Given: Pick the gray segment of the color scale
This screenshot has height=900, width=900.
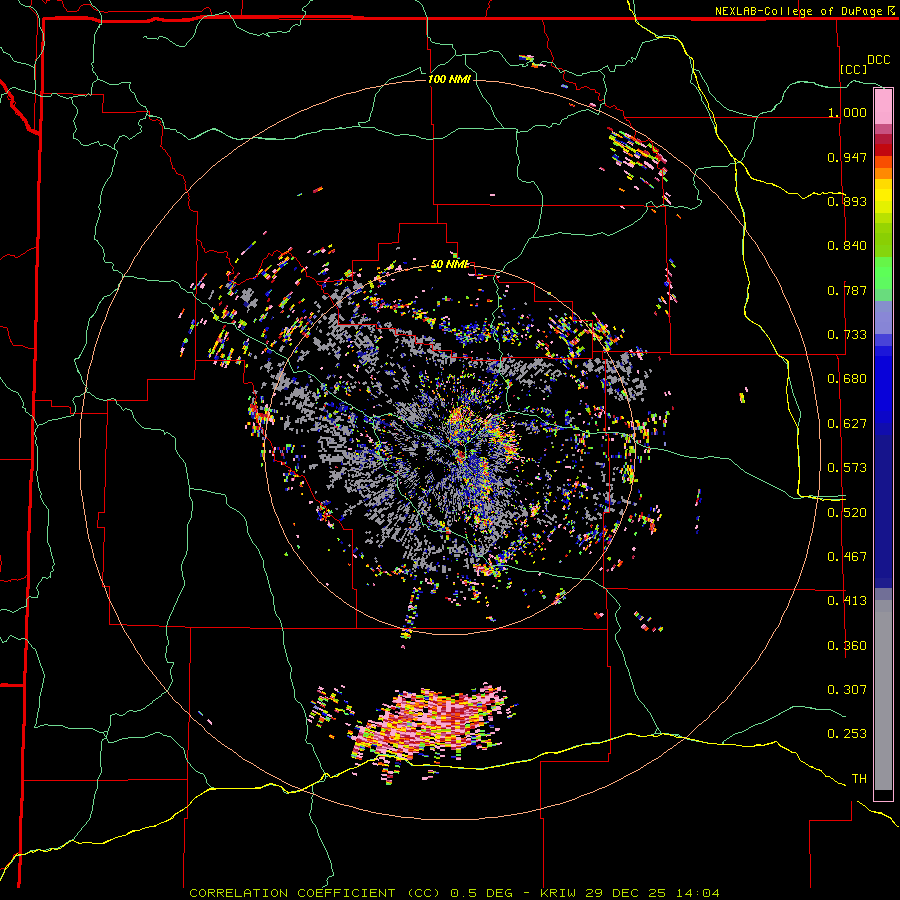Looking at the screenshot, I should coord(883,695).
